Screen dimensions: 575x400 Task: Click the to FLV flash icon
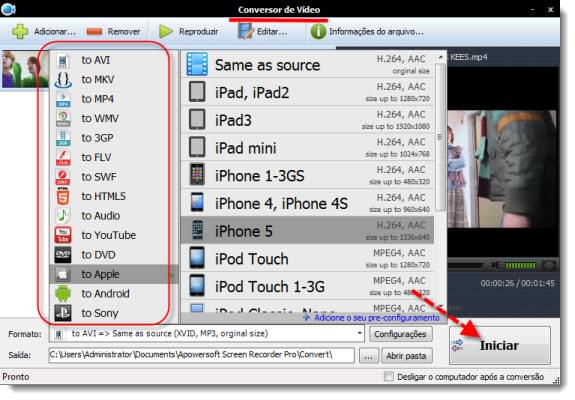pos(63,158)
